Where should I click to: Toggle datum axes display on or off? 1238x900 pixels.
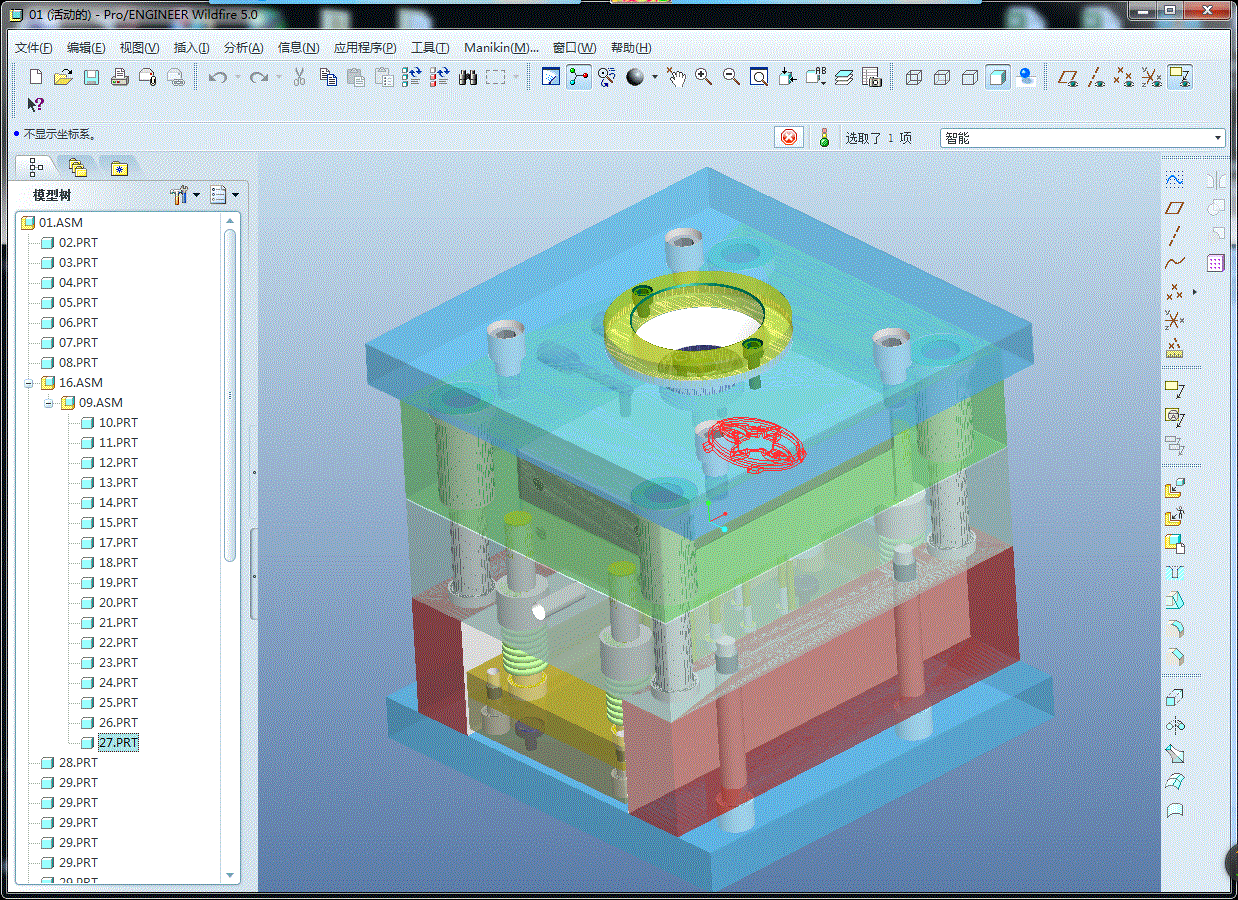coord(1097,77)
